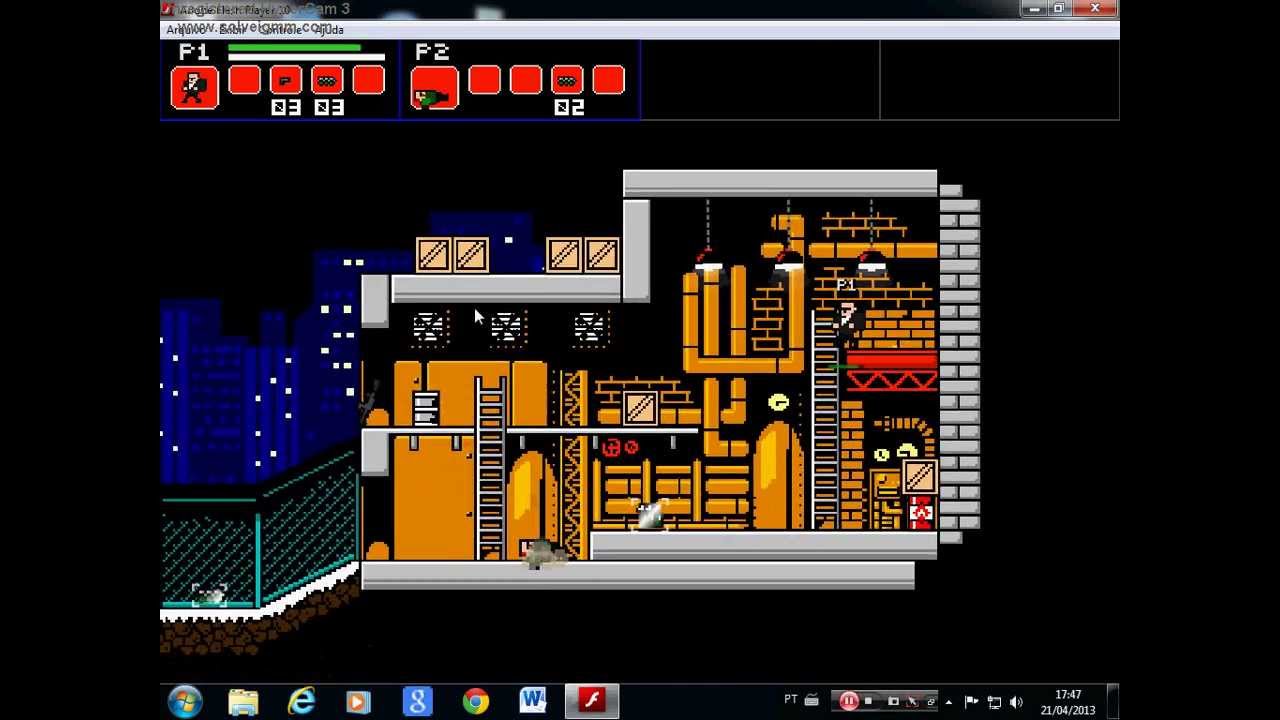Click P2 grenade count 02
Image resolution: width=1280 pixels, height=720 pixels.
[x=568, y=107]
